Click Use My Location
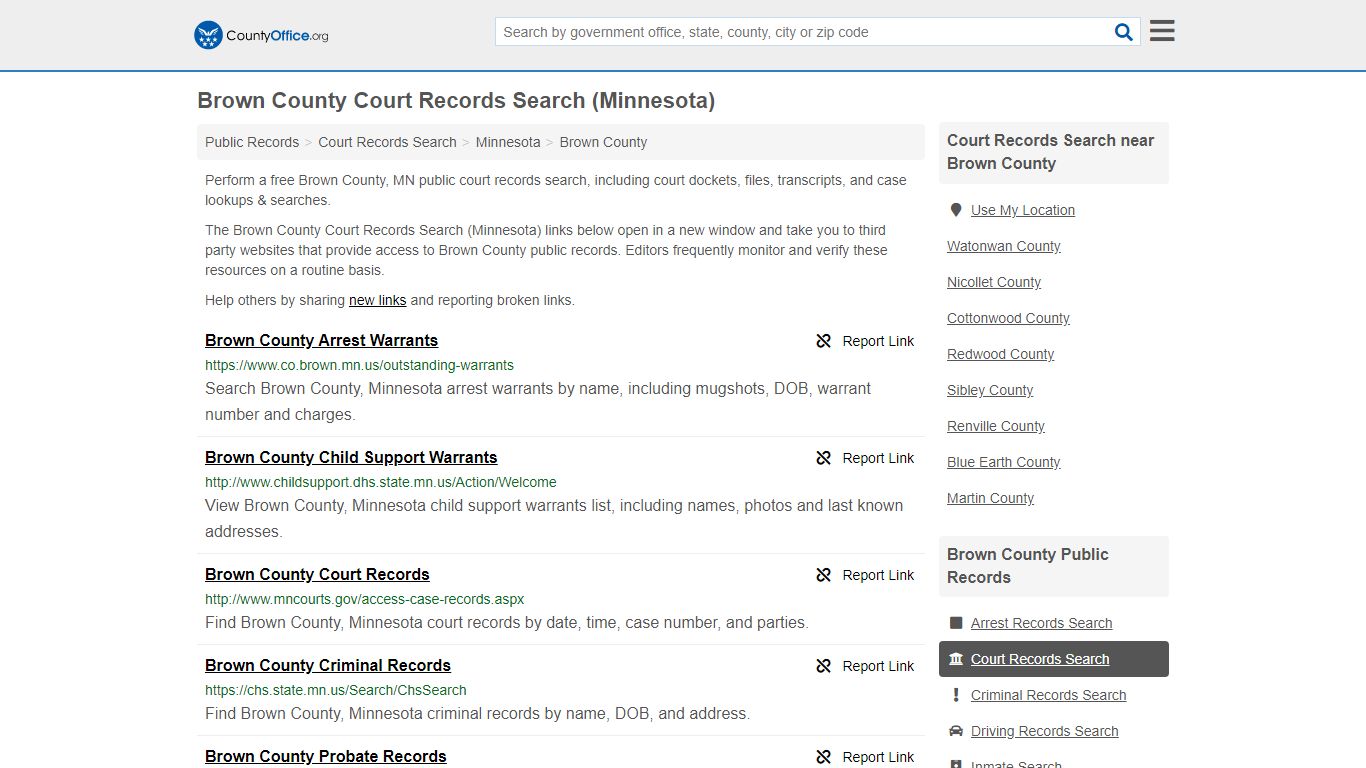1366x768 pixels. 1022,210
